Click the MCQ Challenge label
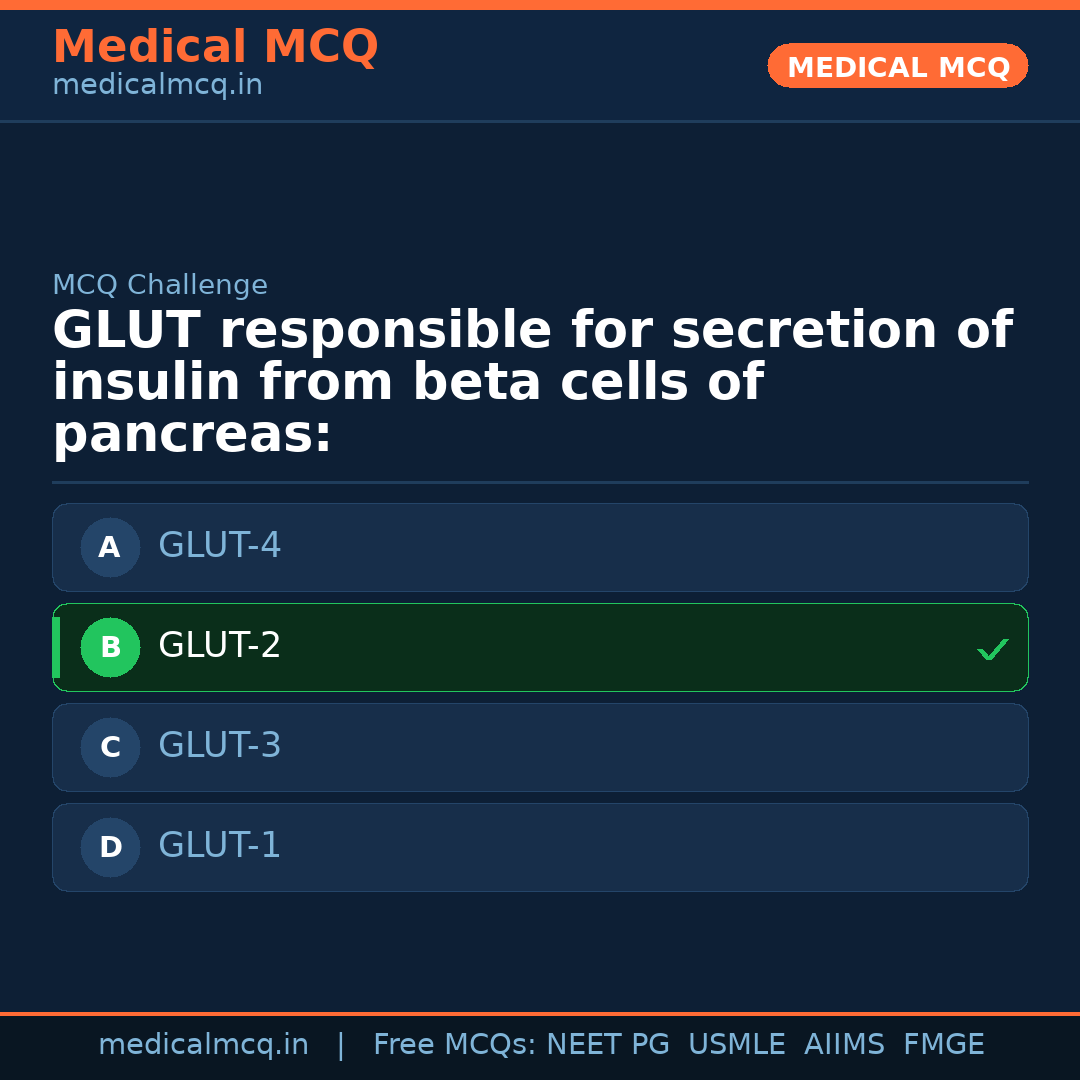The height and width of the screenshot is (1080, 1080). click(160, 285)
